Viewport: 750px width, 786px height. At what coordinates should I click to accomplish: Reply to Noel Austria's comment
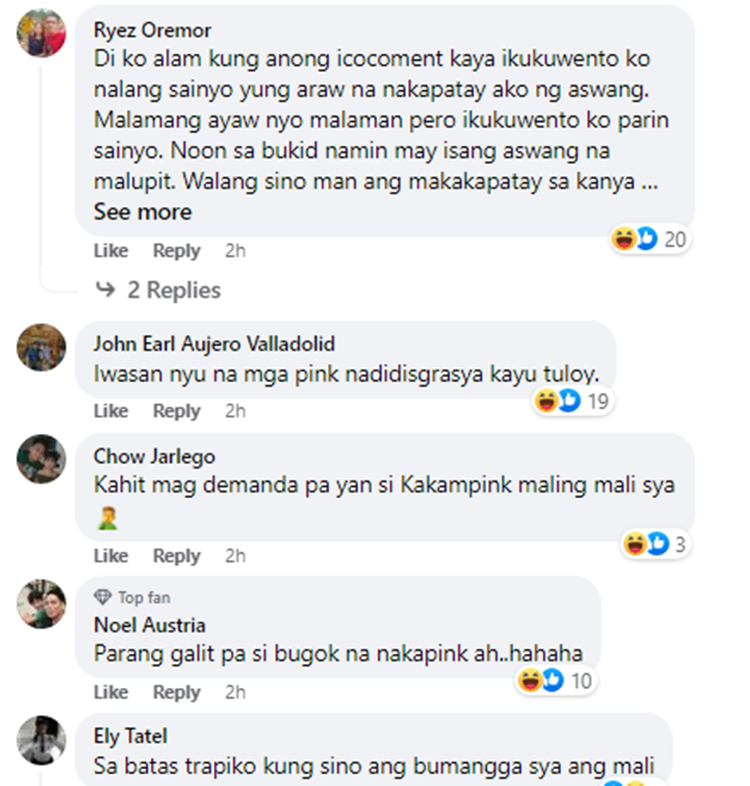click(x=176, y=692)
